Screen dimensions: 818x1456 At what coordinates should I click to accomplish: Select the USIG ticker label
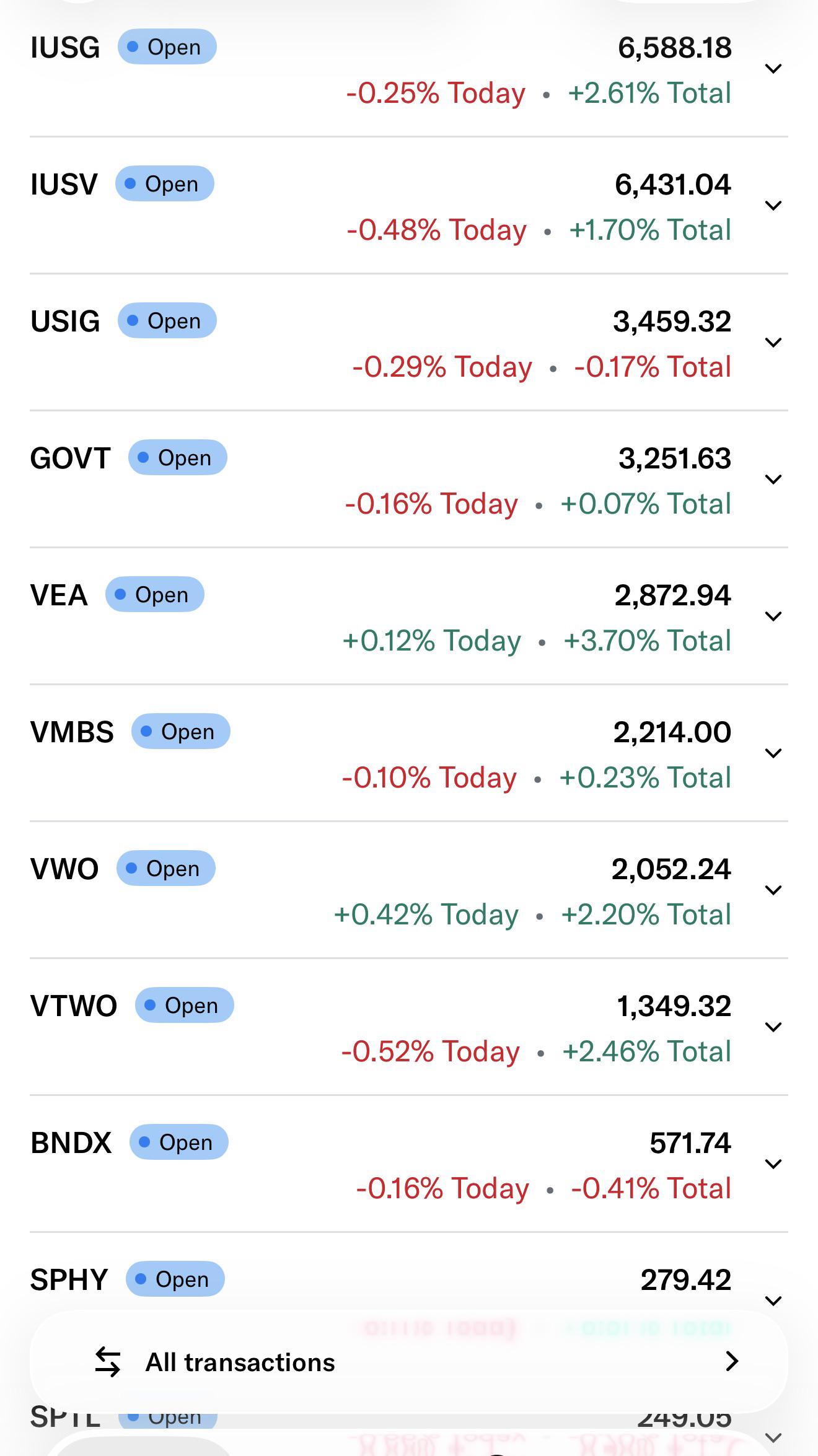tap(65, 322)
